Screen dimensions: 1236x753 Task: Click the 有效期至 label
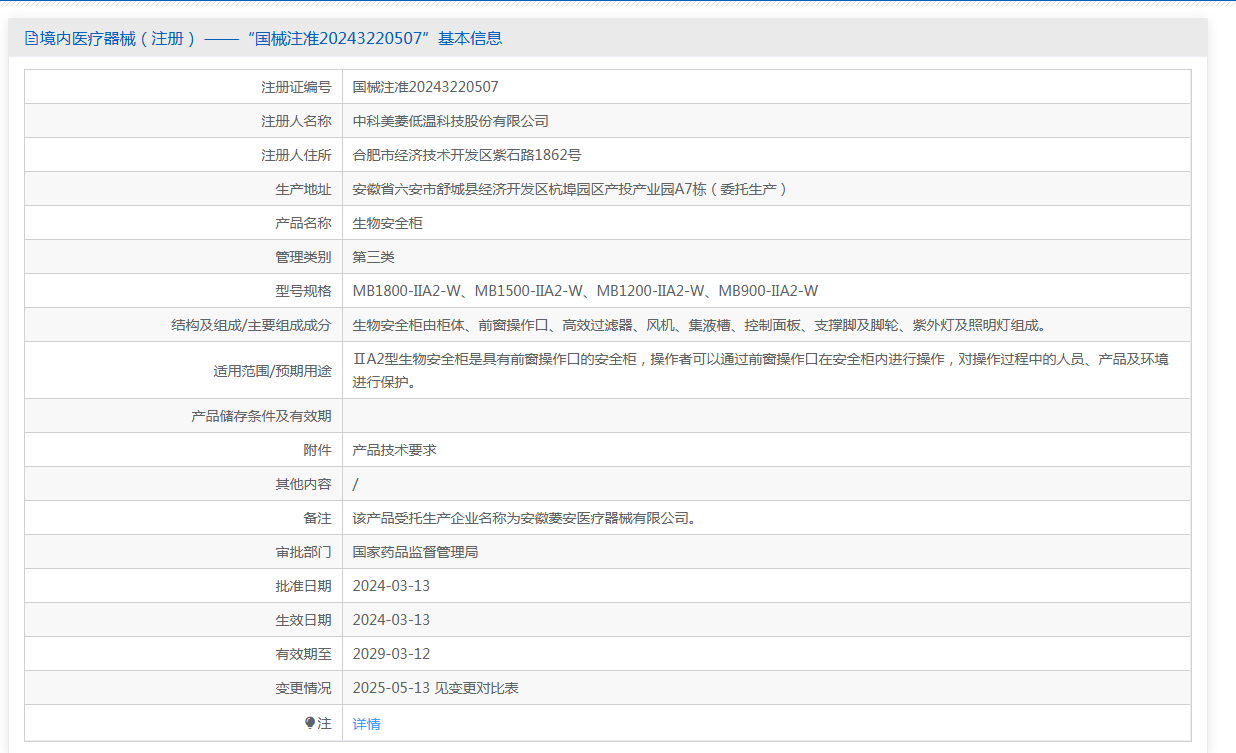point(303,654)
